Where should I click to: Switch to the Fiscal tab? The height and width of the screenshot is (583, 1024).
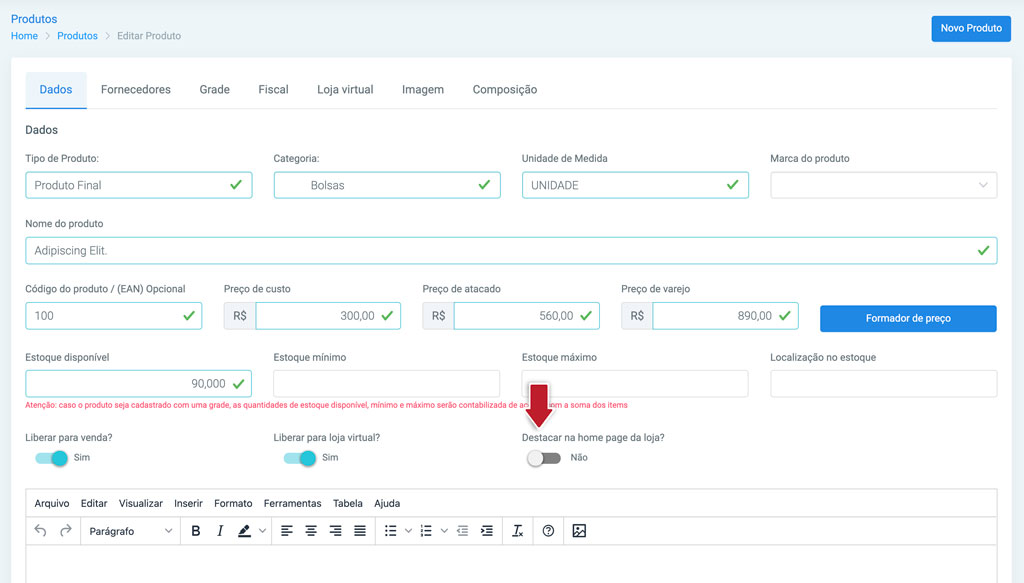point(273,89)
